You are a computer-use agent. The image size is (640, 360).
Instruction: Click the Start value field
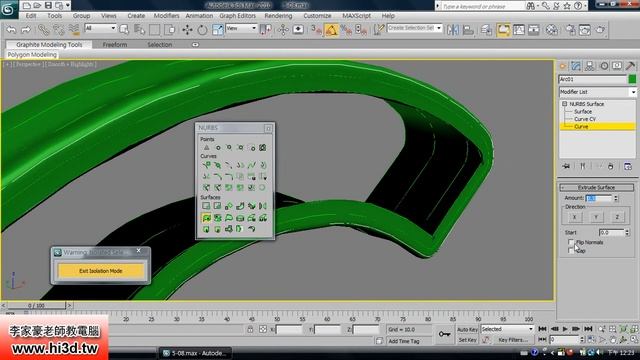611,232
